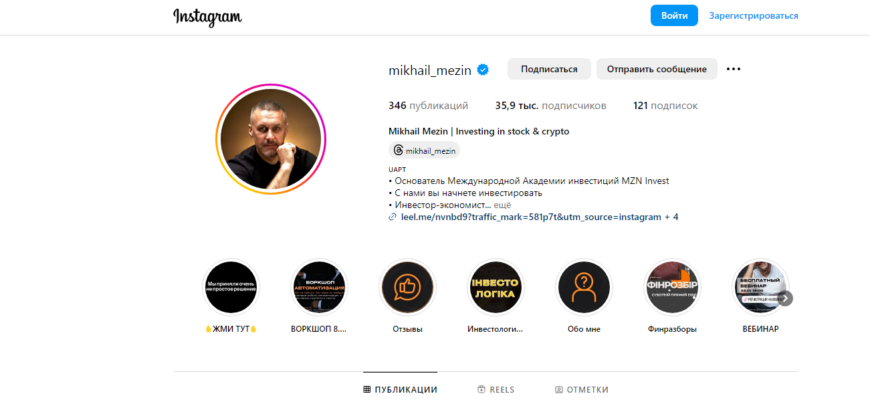Switch to the Публикации tab
Image resolution: width=870 pixels, height=400 pixels.
400,389
